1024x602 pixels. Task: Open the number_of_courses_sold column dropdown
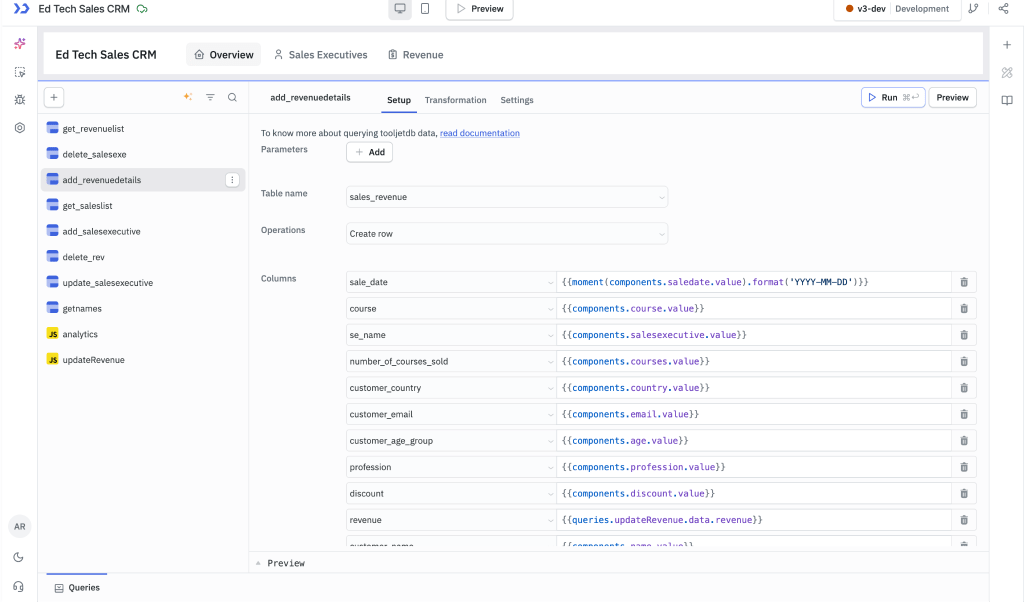(451, 362)
